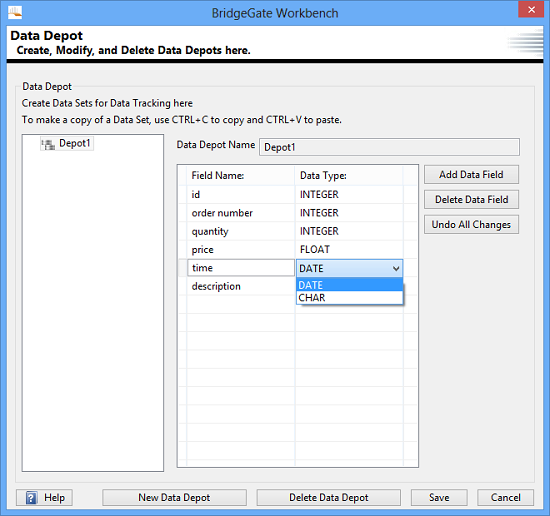Click FLOAT type in price row

point(349,249)
